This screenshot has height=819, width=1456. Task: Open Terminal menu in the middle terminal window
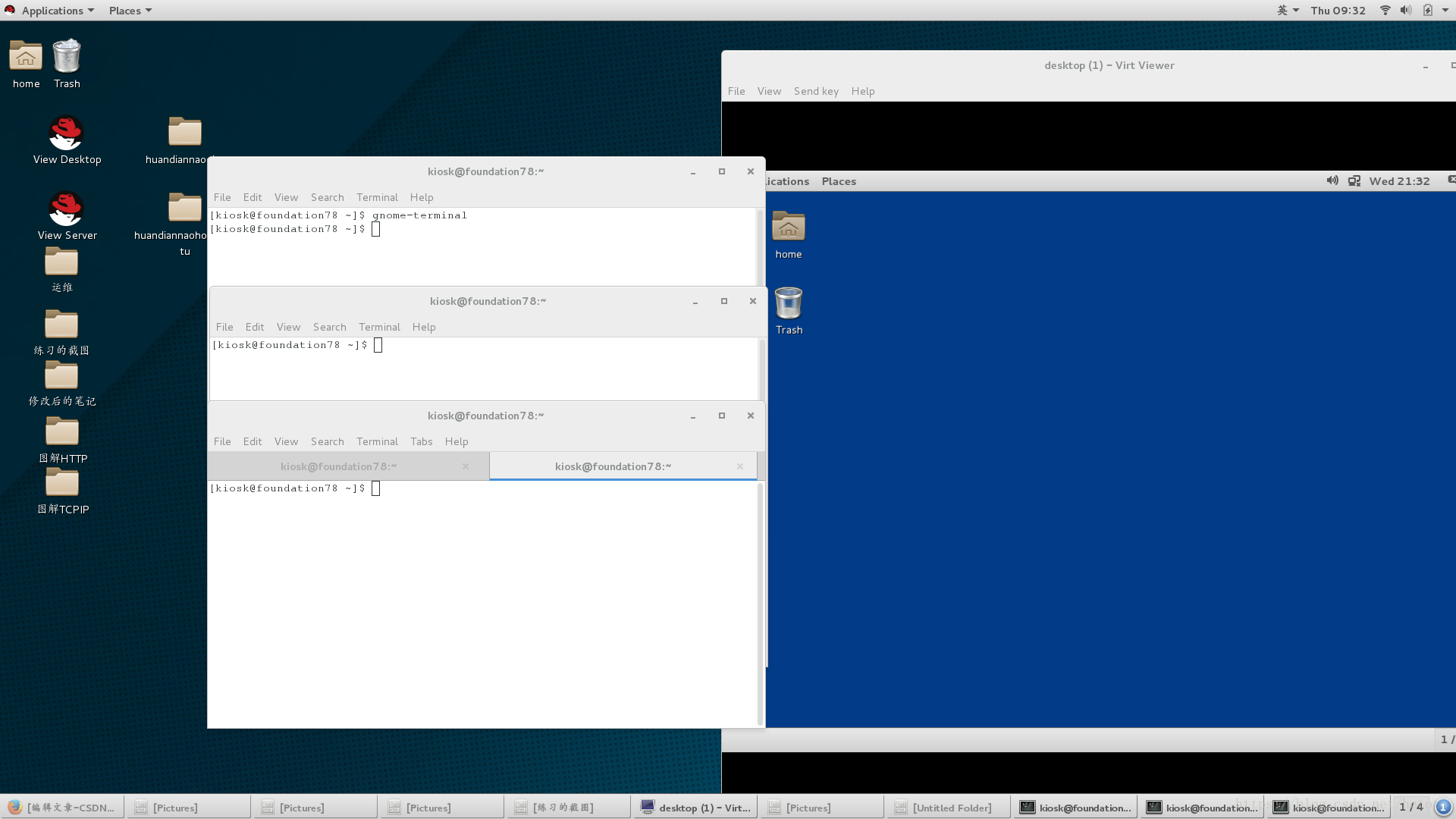[x=379, y=327]
